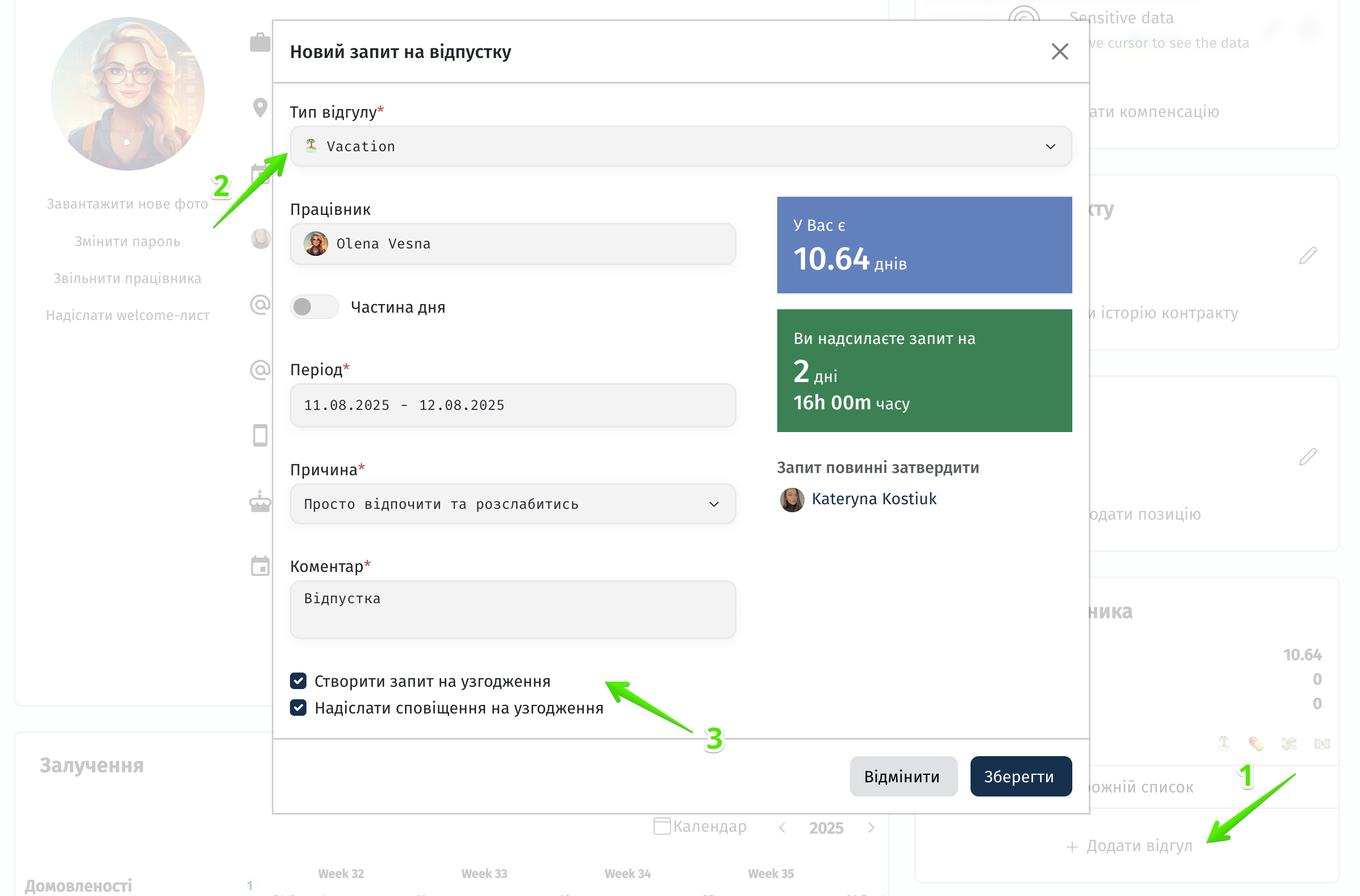Click Змінити пароль link
The height and width of the screenshot is (896, 1360).
coord(127,241)
